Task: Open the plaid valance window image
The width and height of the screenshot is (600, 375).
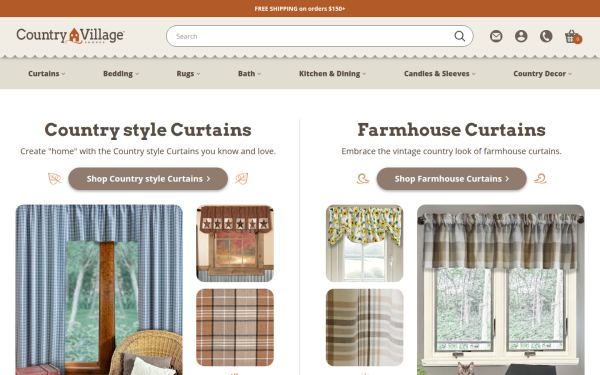Action: (x=501, y=290)
